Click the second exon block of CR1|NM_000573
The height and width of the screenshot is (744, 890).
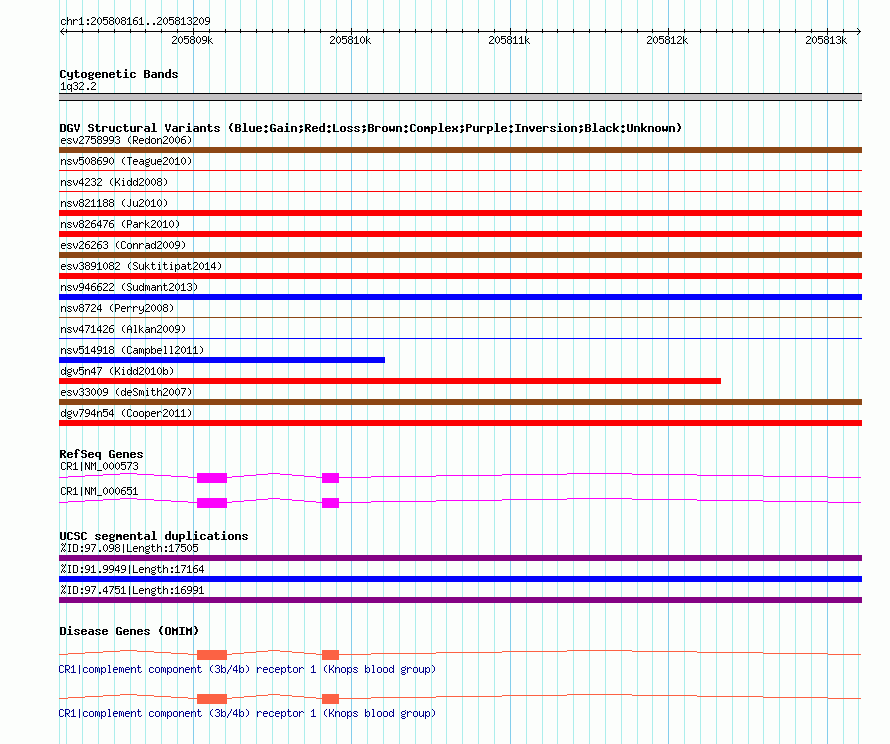point(330,478)
